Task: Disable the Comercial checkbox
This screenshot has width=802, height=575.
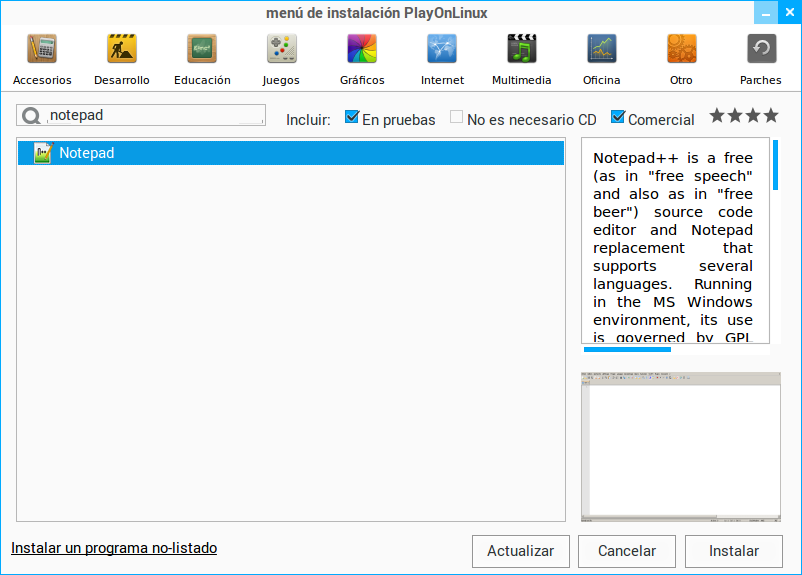Action: pos(618,117)
